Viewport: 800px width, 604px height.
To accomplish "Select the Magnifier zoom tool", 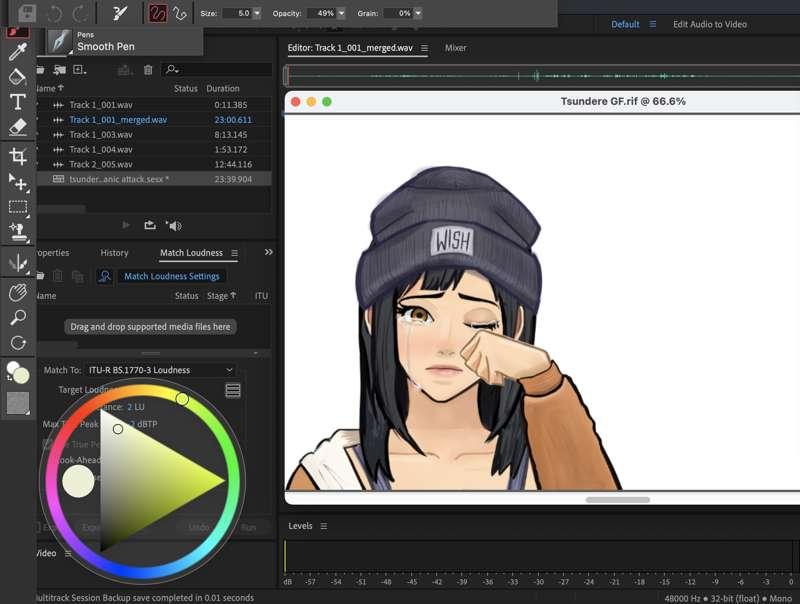I will tap(18, 317).
